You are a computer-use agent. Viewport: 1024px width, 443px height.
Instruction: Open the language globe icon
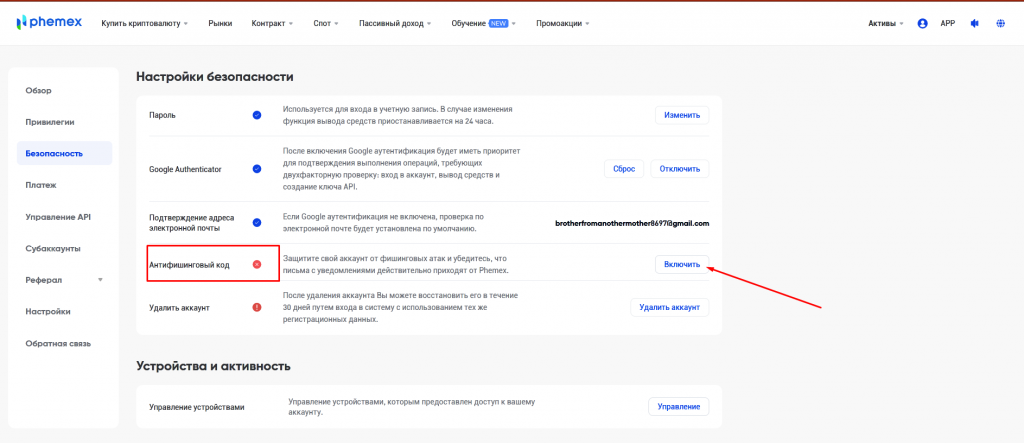pyautogui.click(x=1000, y=23)
